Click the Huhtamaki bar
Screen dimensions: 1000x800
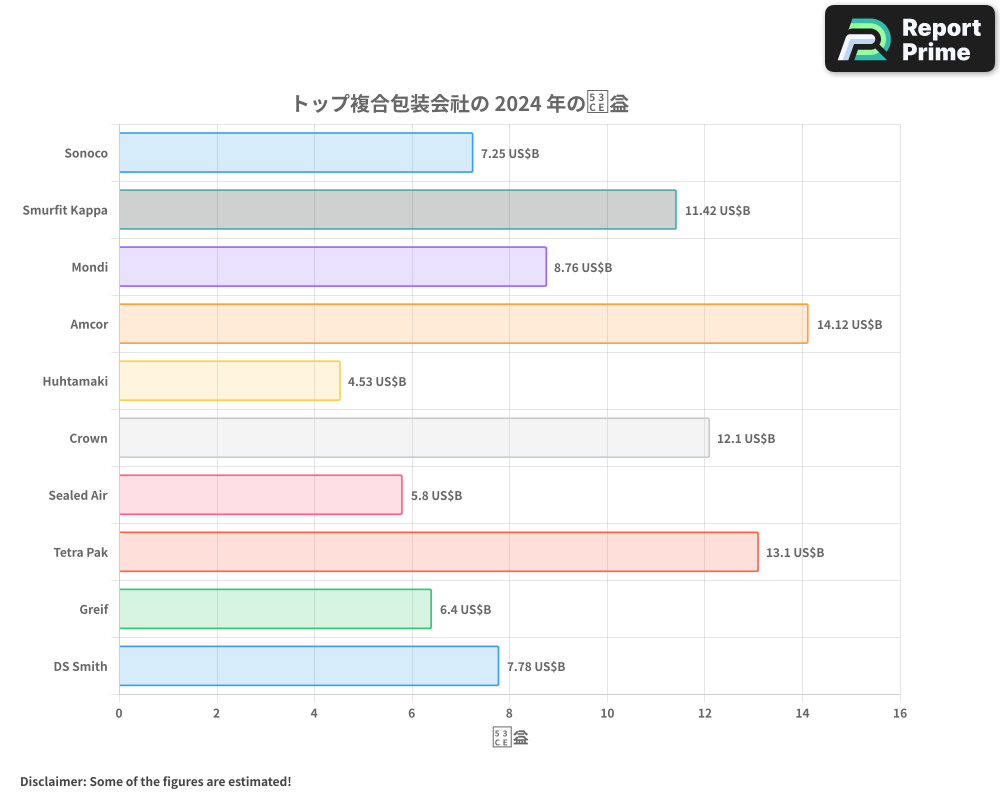click(228, 381)
